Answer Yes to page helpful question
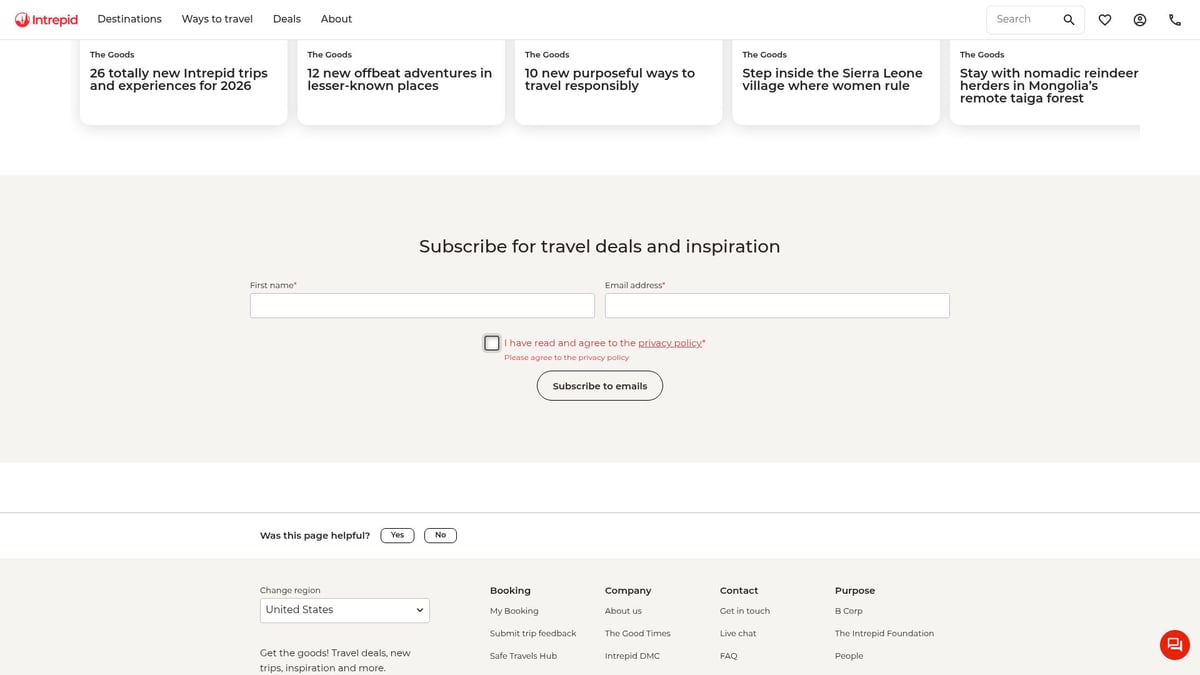 397,535
